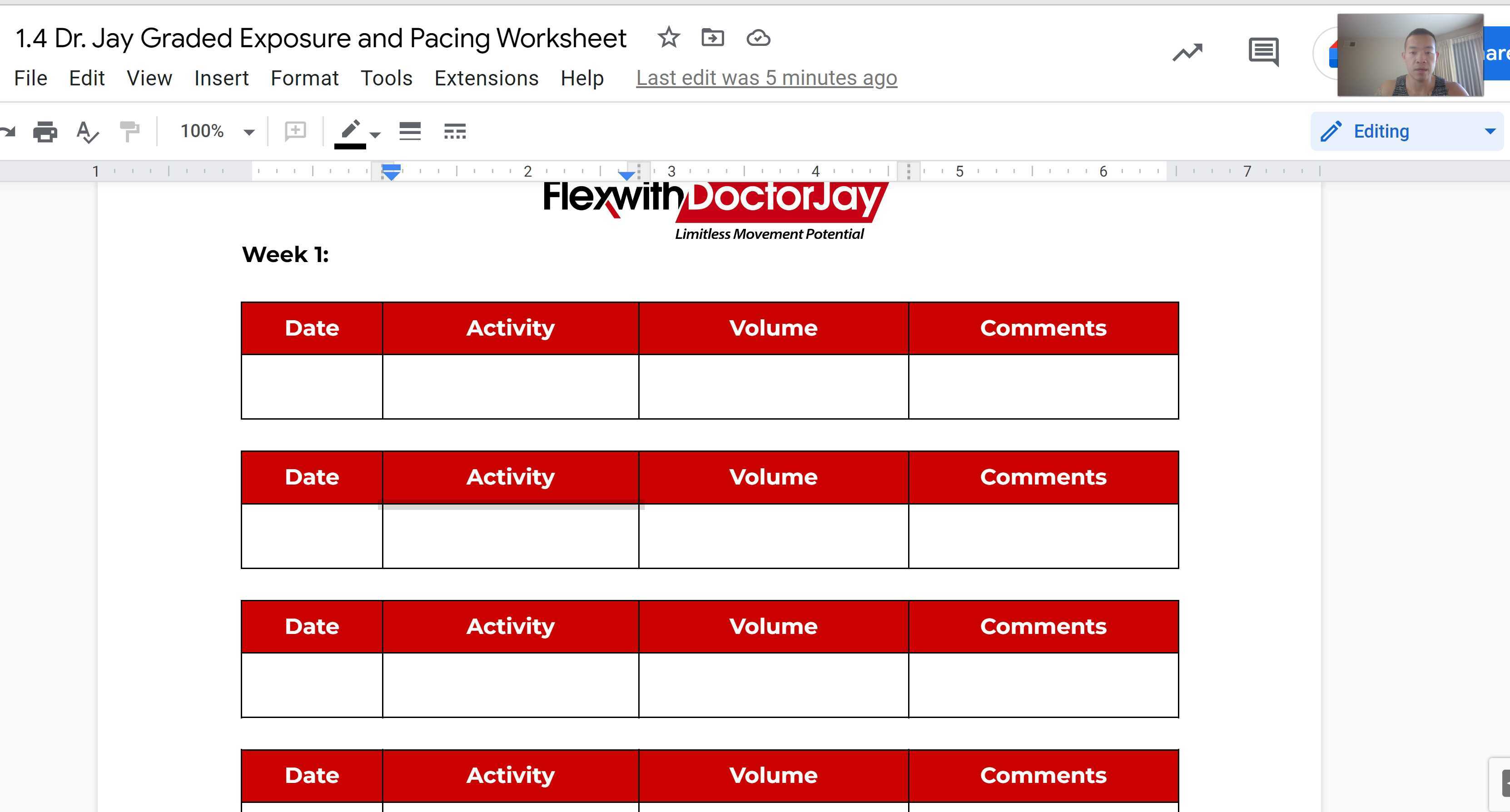This screenshot has height=812, width=1510.
Task: Open the border color dropdown arrow
Action: click(375, 135)
